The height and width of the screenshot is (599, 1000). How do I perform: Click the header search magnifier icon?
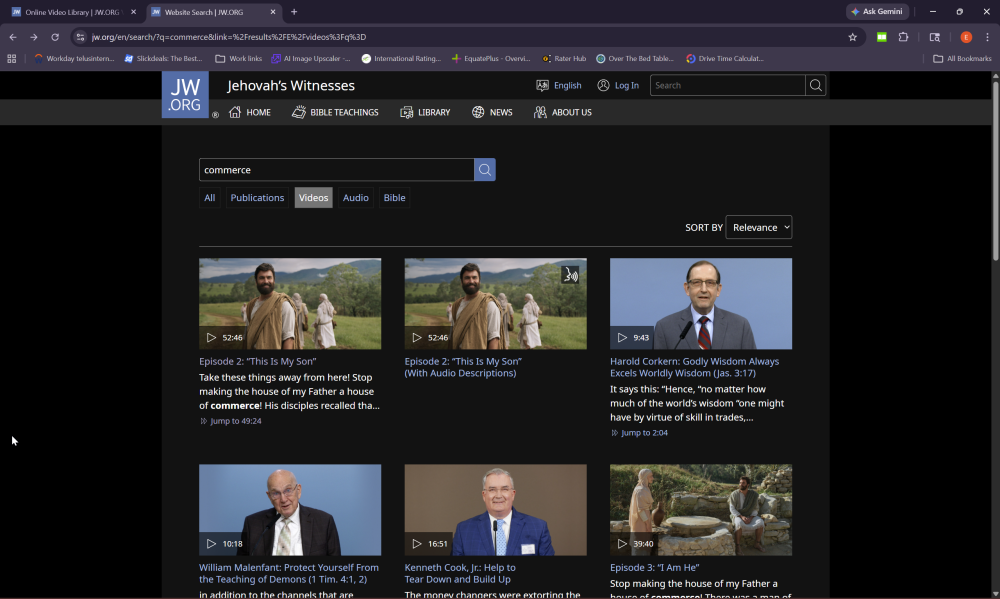(x=816, y=86)
